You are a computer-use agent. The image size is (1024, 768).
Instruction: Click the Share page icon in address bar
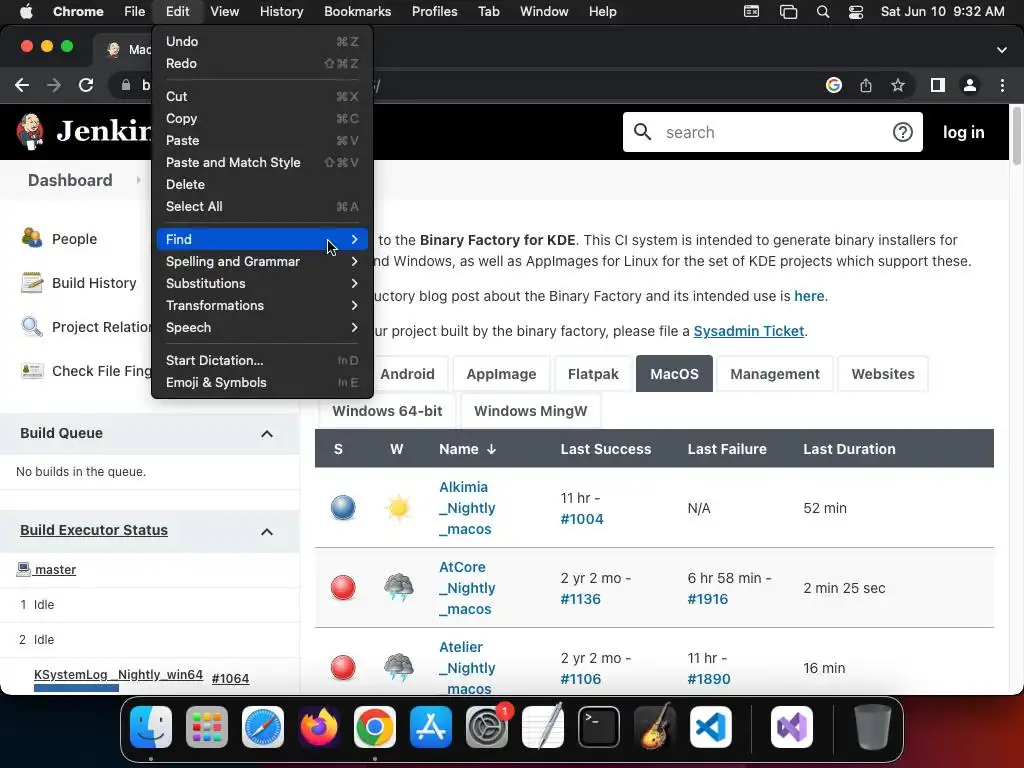click(866, 85)
